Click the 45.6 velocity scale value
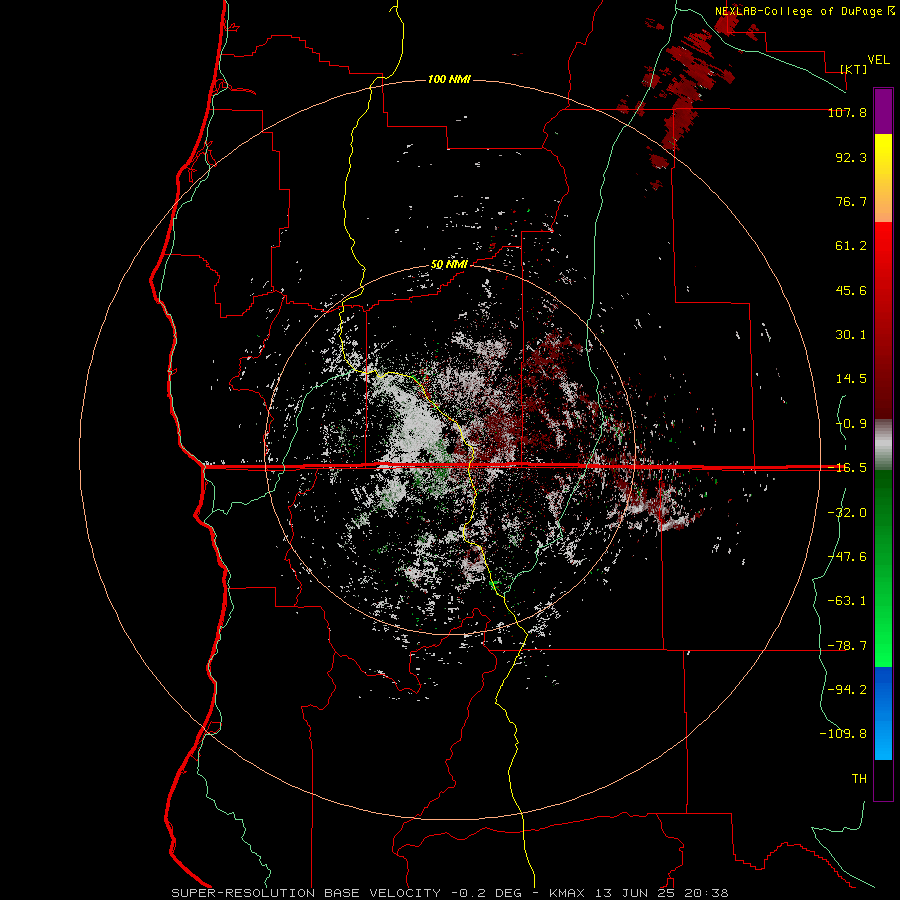Screen dimensions: 900x900 (851, 290)
